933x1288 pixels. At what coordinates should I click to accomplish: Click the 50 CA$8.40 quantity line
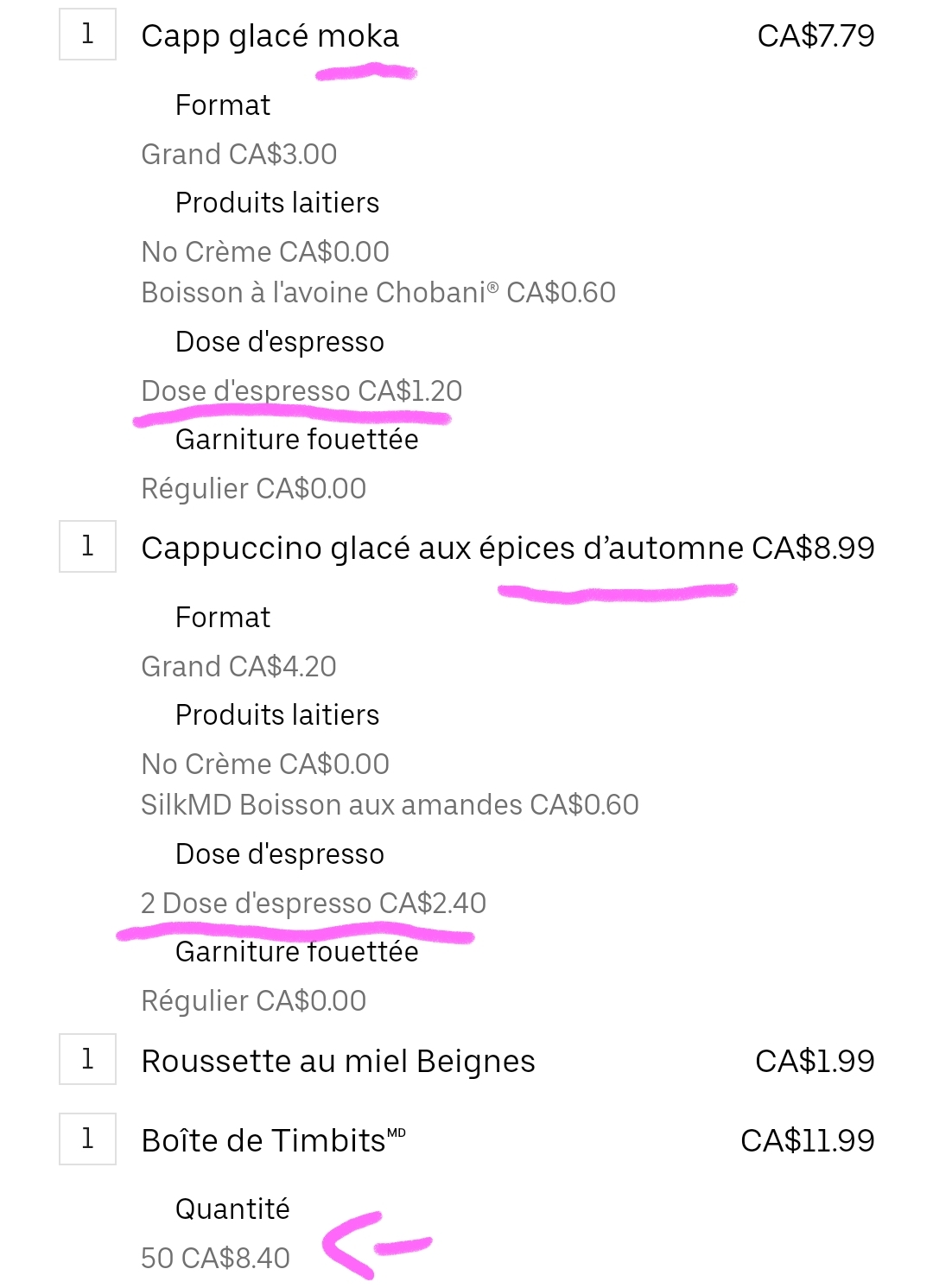[215, 1258]
